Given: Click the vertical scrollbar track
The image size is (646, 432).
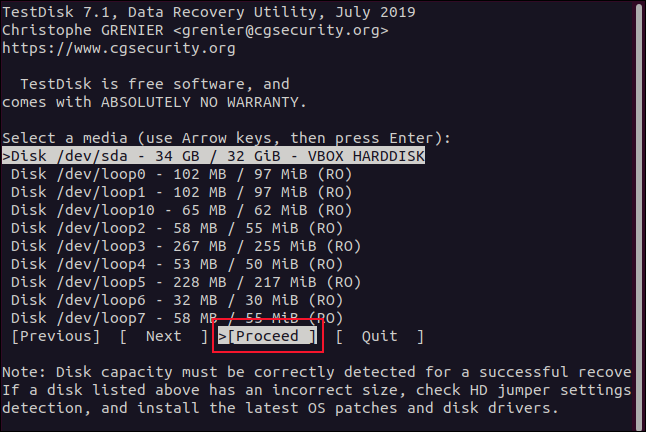Looking at the screenshot, I should [x=638, y=200].
